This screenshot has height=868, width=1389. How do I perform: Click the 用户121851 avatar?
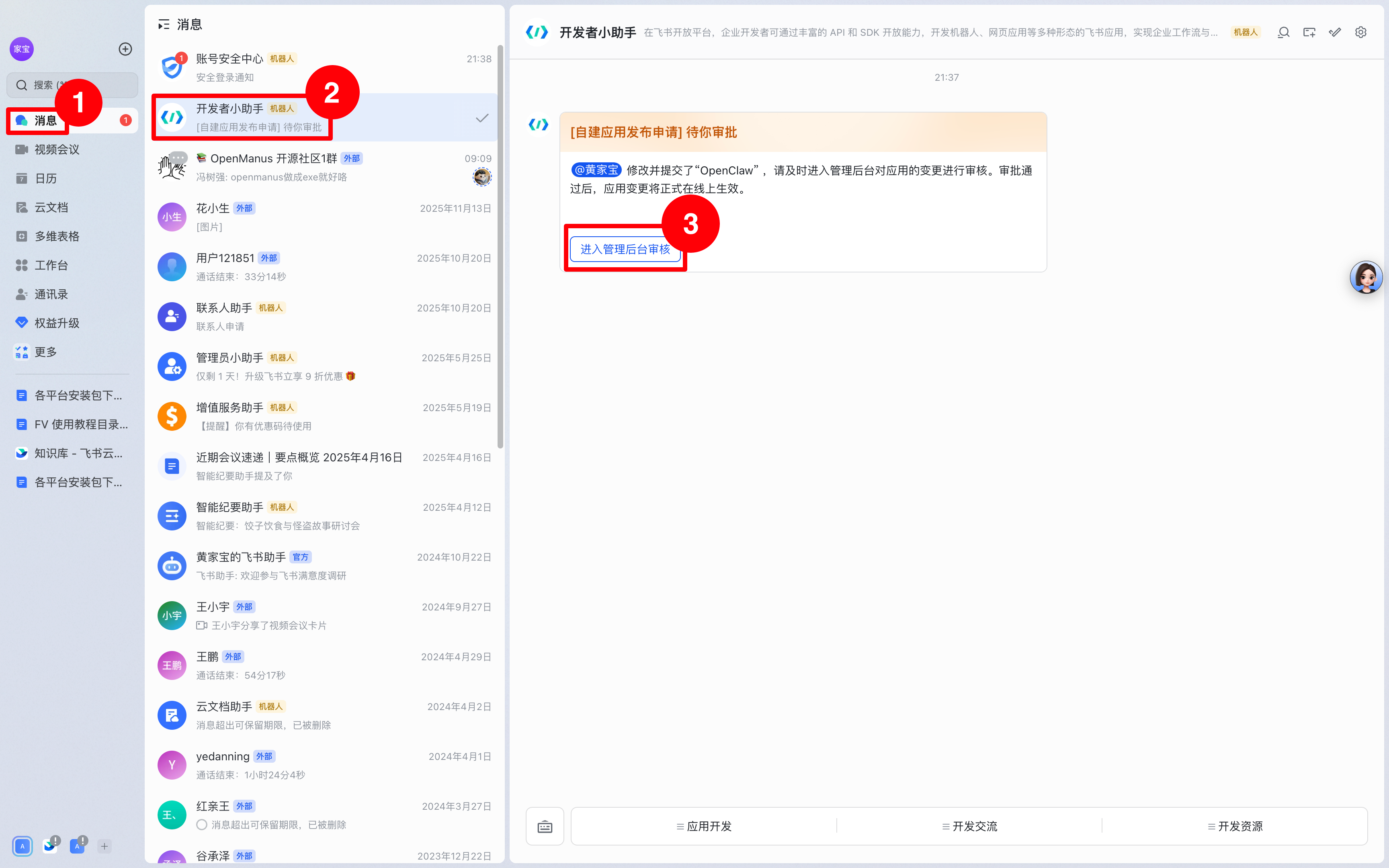click(172, 267)
